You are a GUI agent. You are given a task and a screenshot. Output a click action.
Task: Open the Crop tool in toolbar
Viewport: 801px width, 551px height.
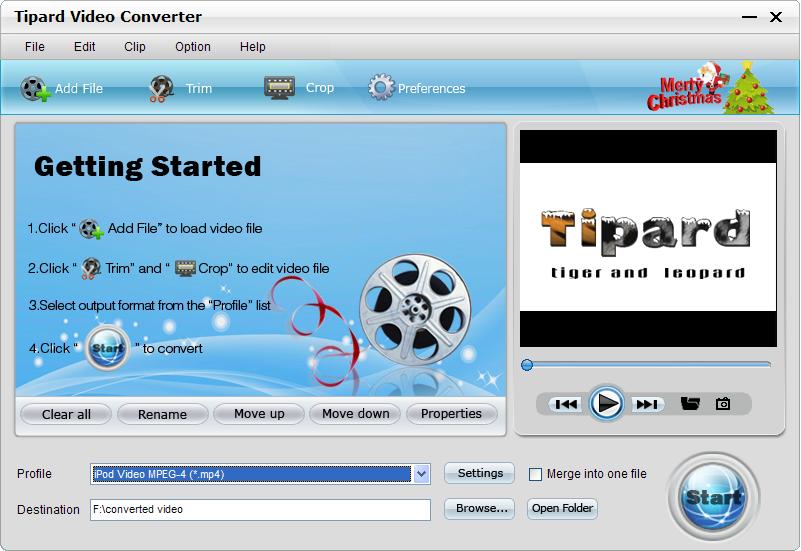(299, 88)
